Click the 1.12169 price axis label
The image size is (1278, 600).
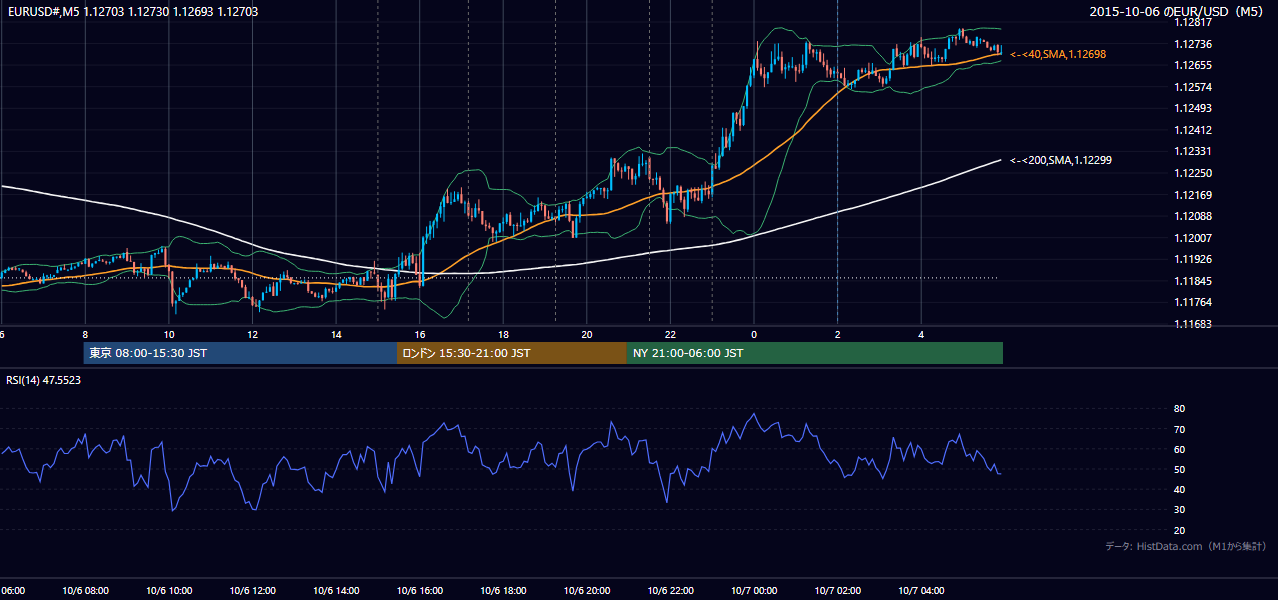click(1194, 195)
